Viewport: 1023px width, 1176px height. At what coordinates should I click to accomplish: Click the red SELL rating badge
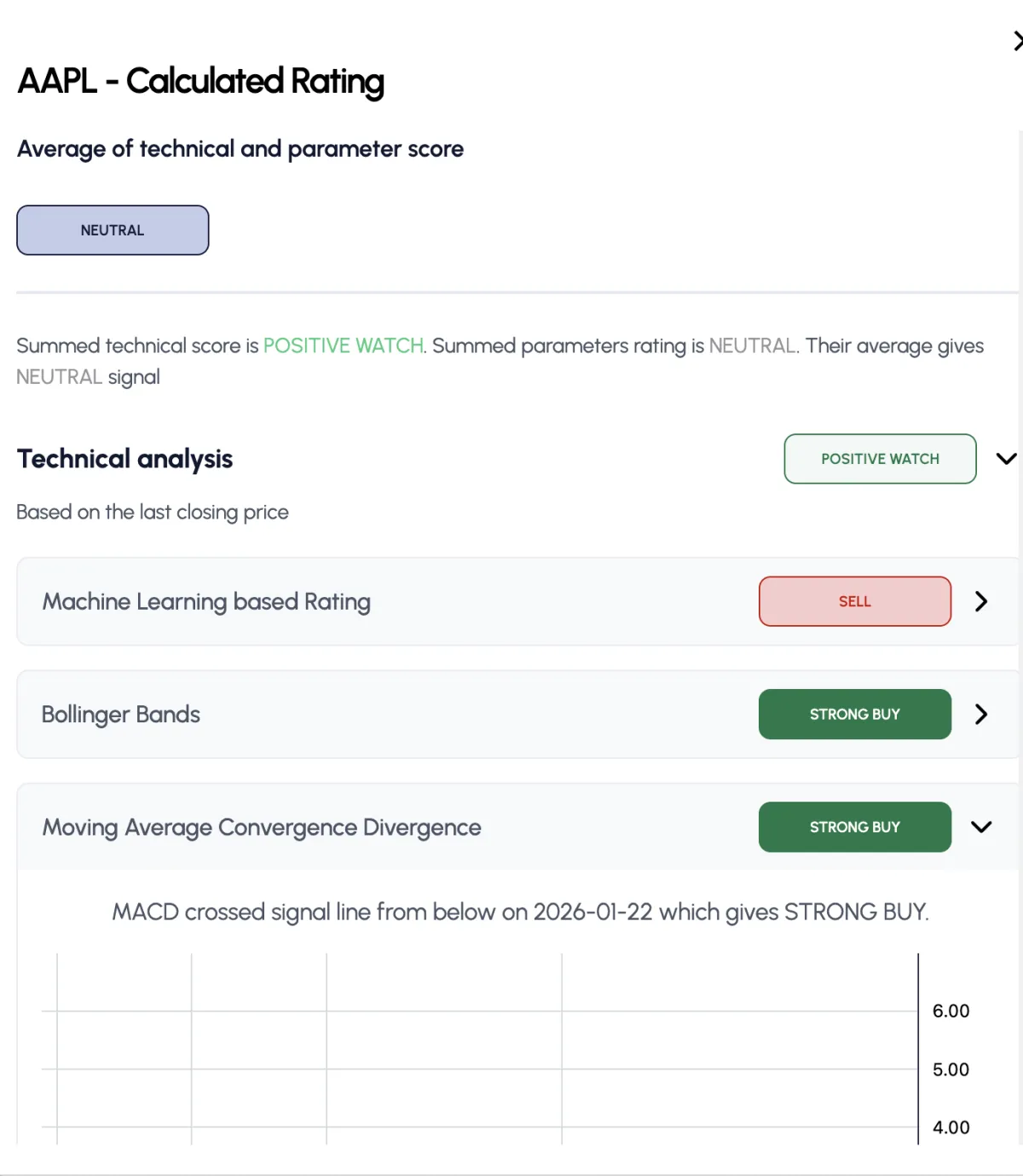click(854, 601)
